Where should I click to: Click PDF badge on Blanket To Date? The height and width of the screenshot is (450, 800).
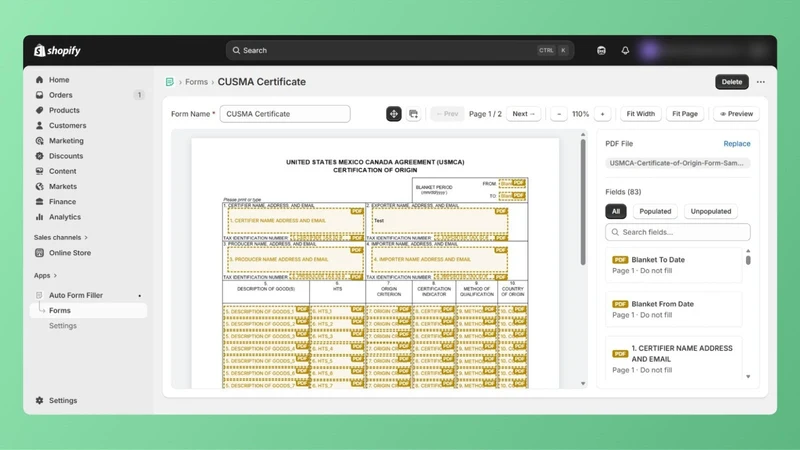tap(620, 260)
